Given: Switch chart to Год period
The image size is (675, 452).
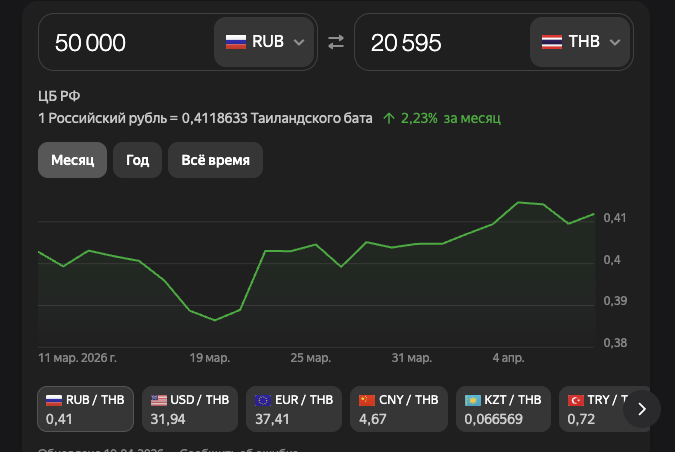Looking at the screenshot, I should [x=138, y=160].
